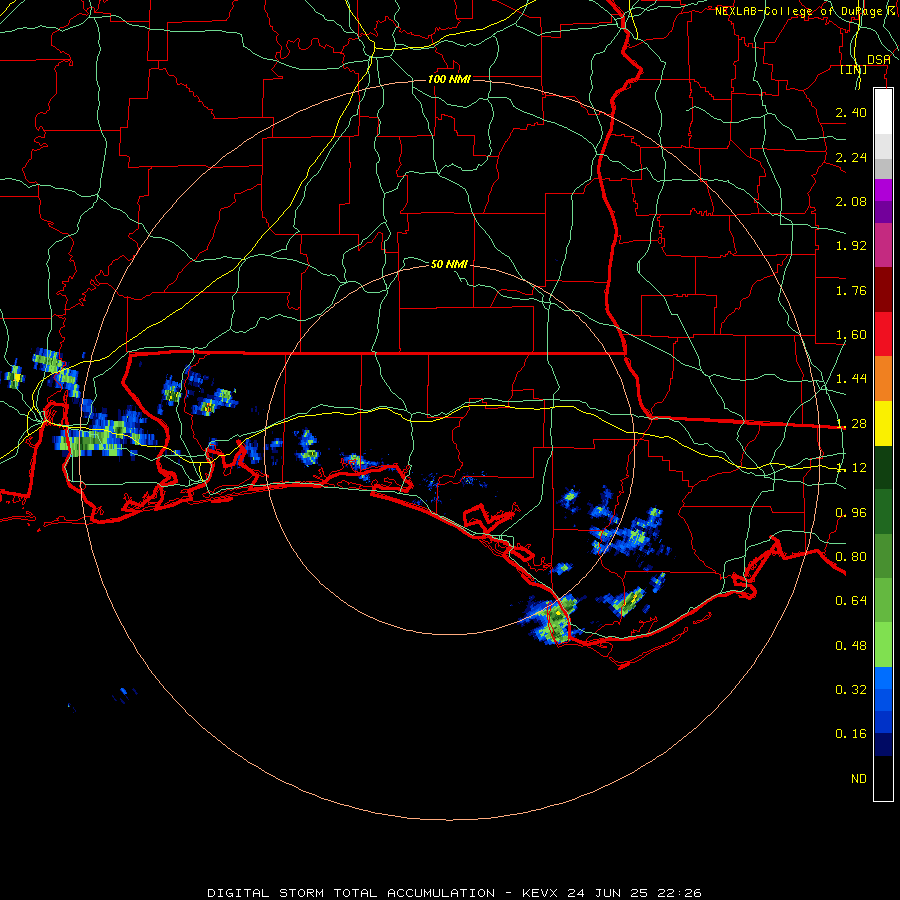The image size is (900, 900).
Task: Select the 0.64 scale label
Action: click(x=851, y=601)
